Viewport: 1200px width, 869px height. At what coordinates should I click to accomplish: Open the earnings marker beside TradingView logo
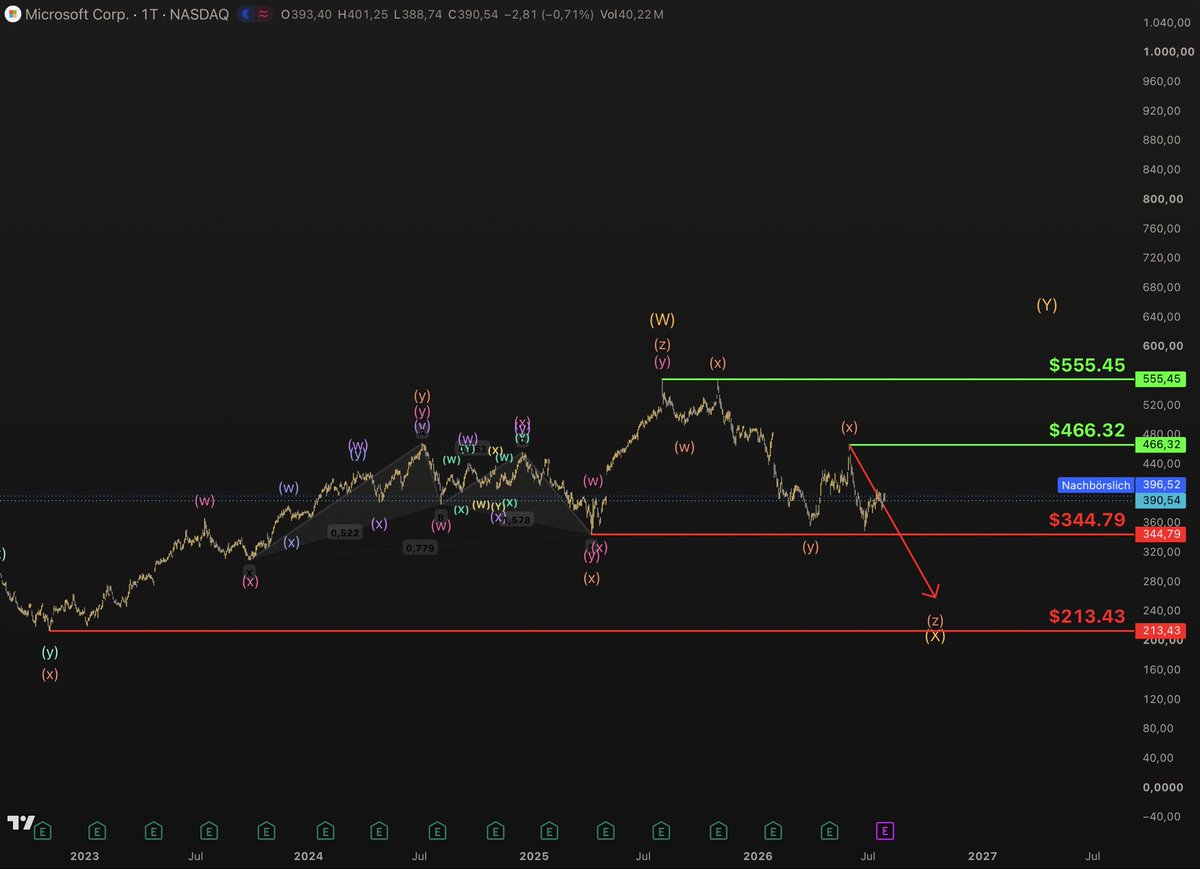(x=41, y=830)
